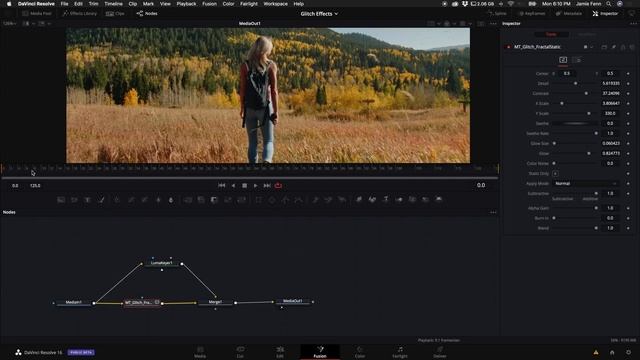Toggle the Media Pool panel
640x360 pixels.
click(x=37, y=13)
